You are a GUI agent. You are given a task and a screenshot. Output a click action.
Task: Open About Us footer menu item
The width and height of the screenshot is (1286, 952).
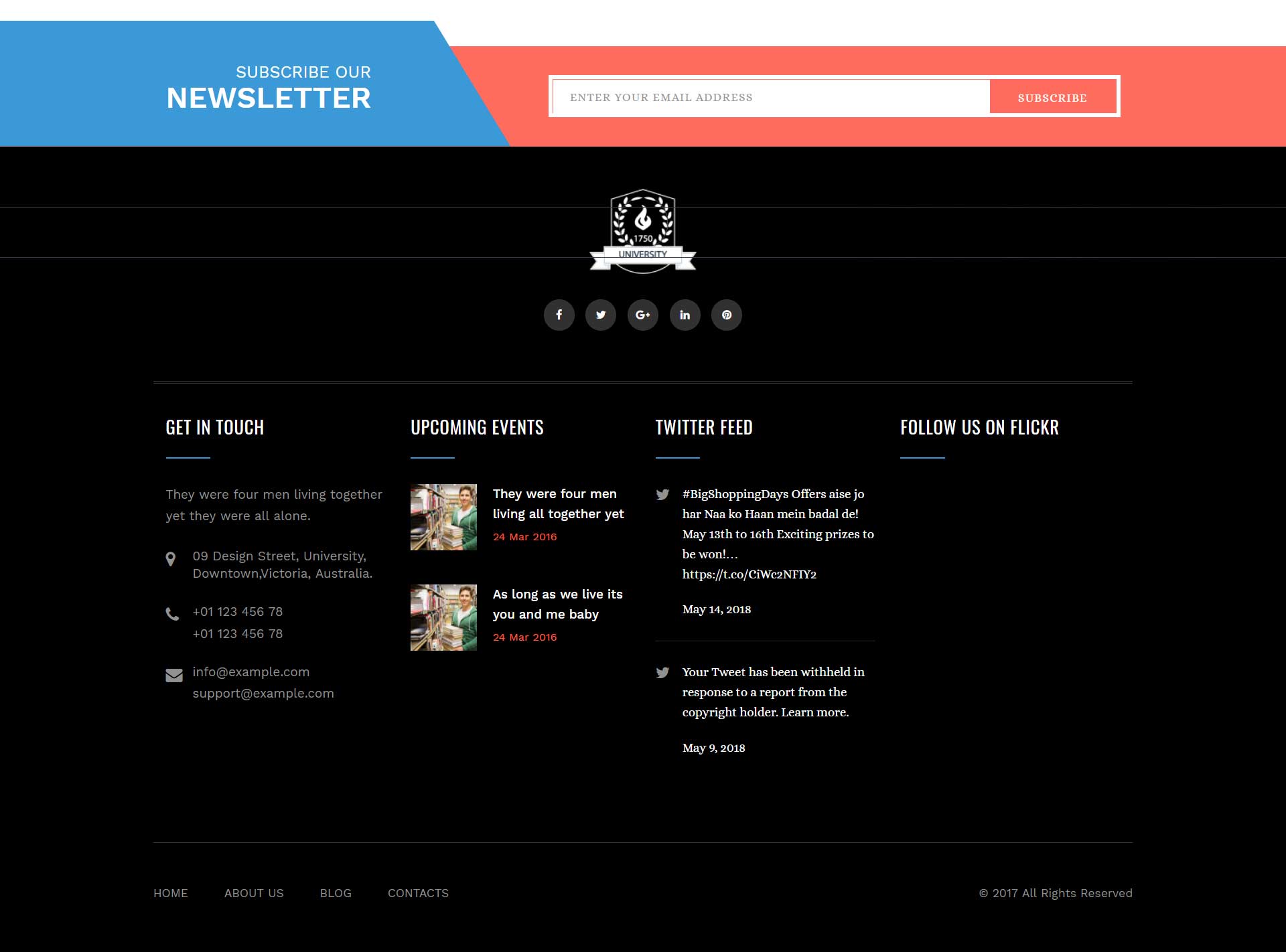click(x=254, y=893)
